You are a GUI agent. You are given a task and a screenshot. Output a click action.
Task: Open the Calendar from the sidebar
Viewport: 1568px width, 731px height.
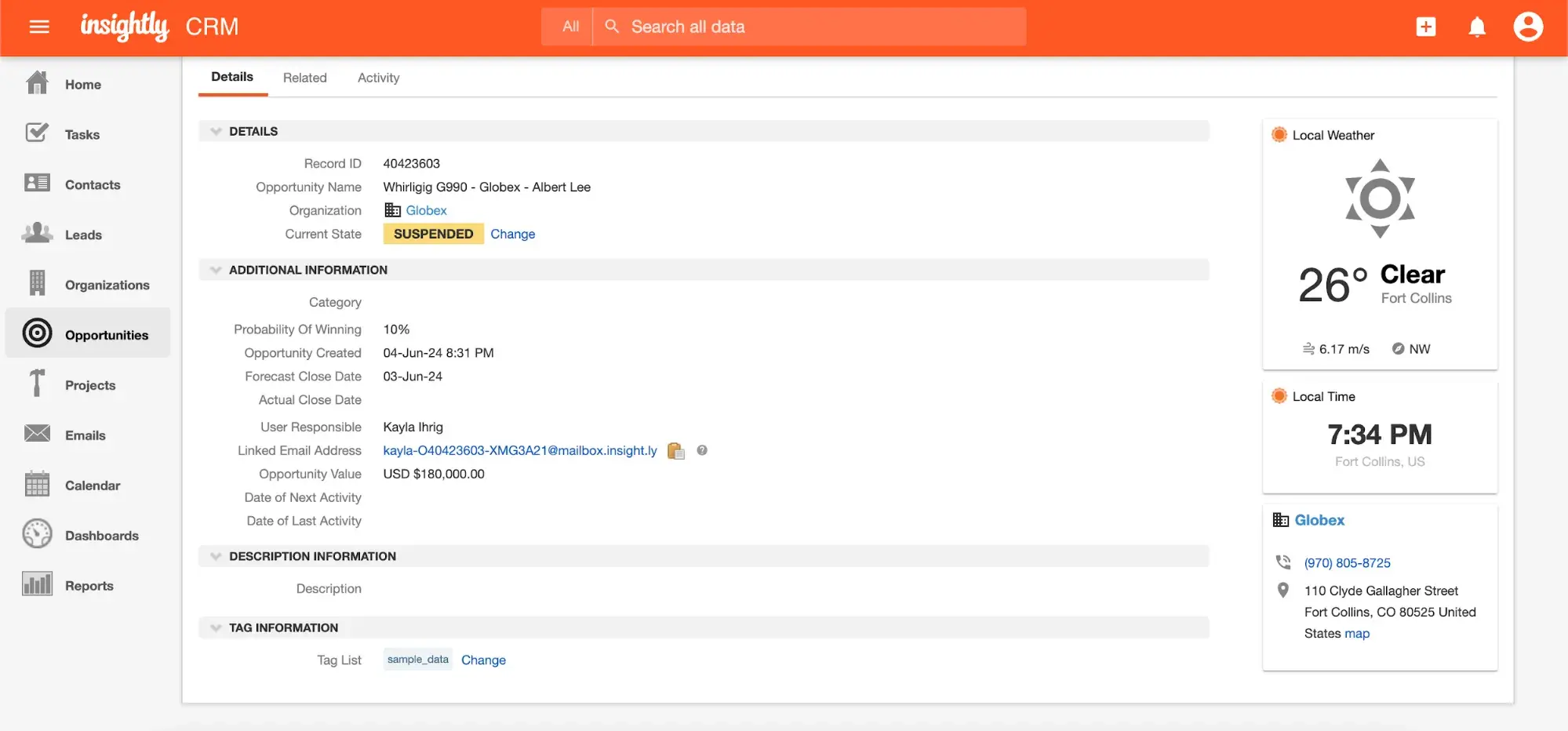click(x=92, y=486)
